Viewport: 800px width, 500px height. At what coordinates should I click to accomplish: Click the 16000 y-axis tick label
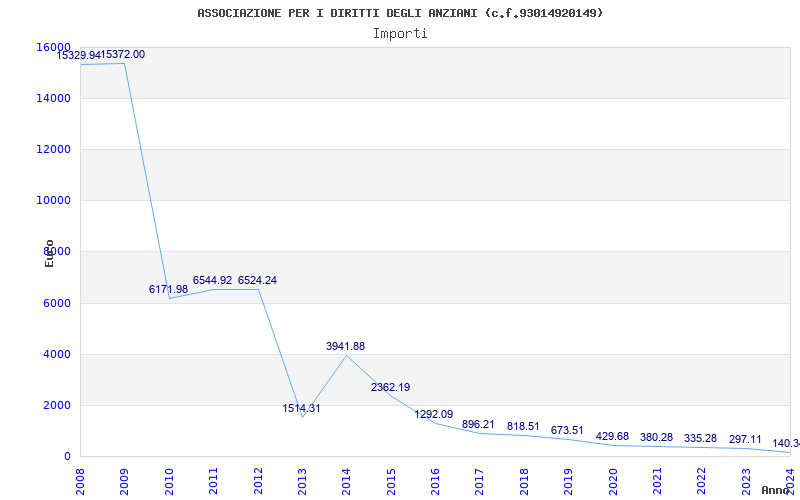coord(54,47)
